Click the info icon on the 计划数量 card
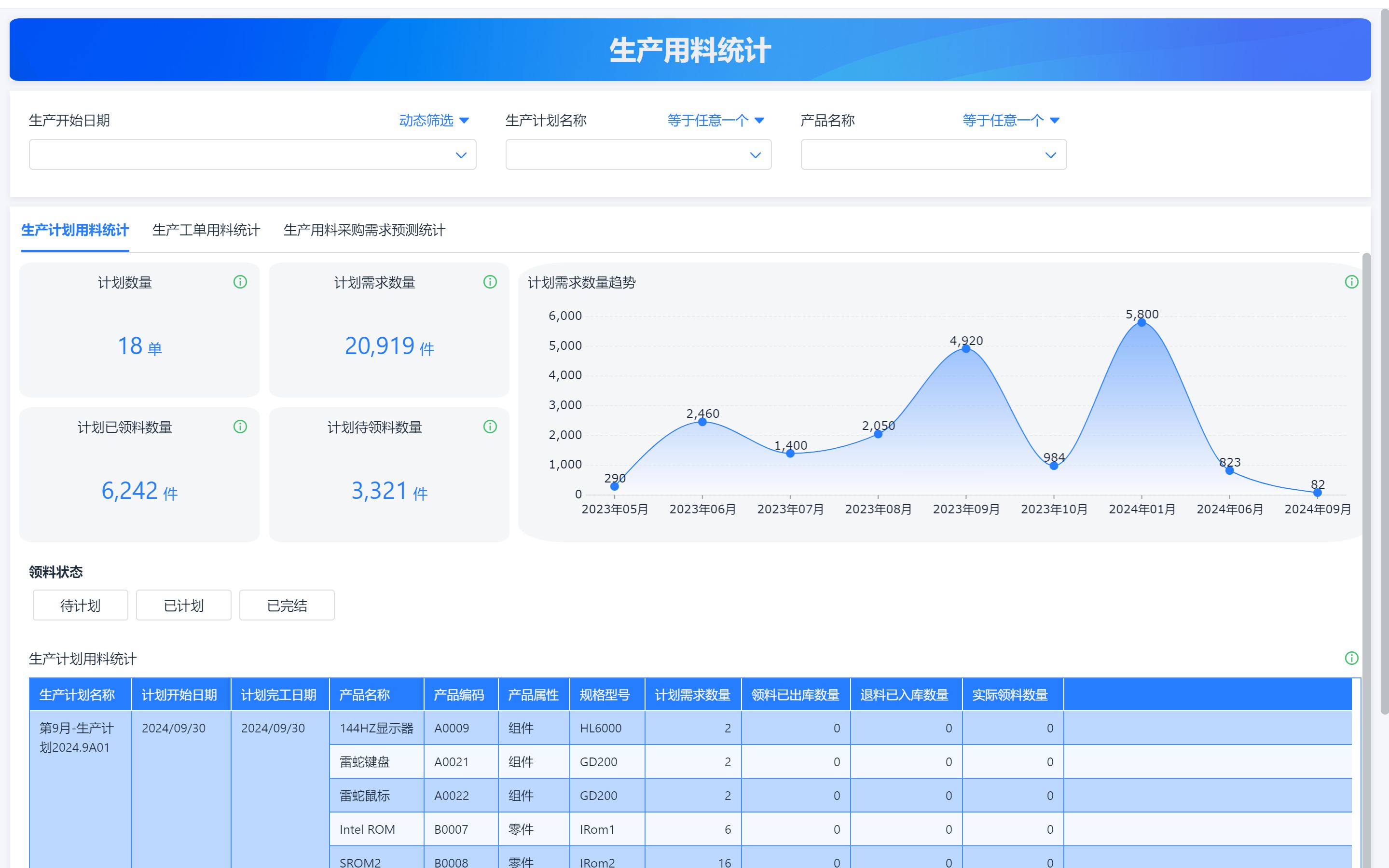 pos(241,282)
